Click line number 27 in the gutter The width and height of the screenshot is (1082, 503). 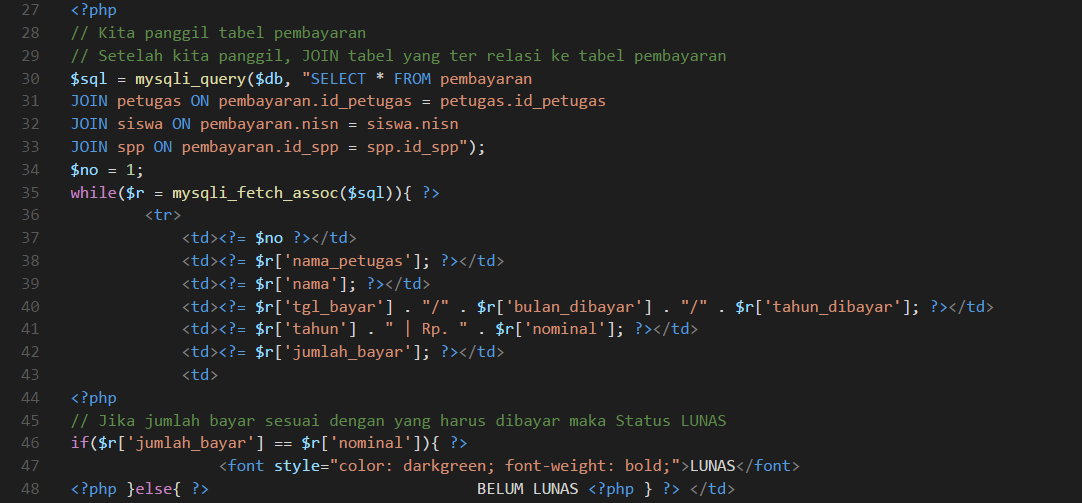[30, 10]
